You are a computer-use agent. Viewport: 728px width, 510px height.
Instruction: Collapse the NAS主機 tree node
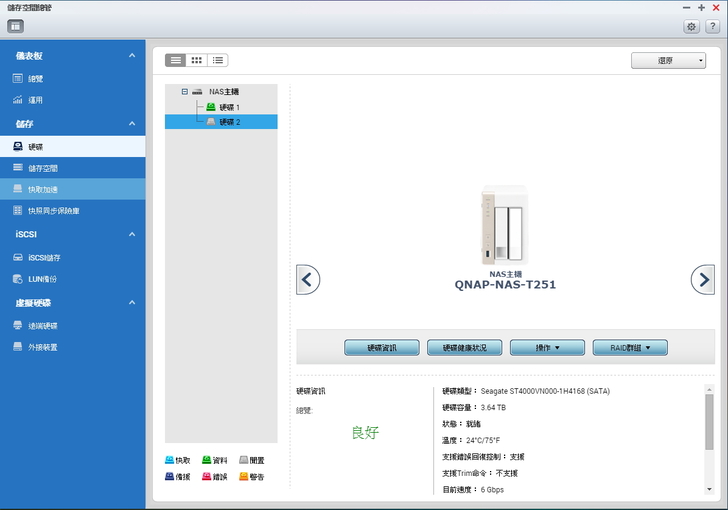click(x=184, y=91)
